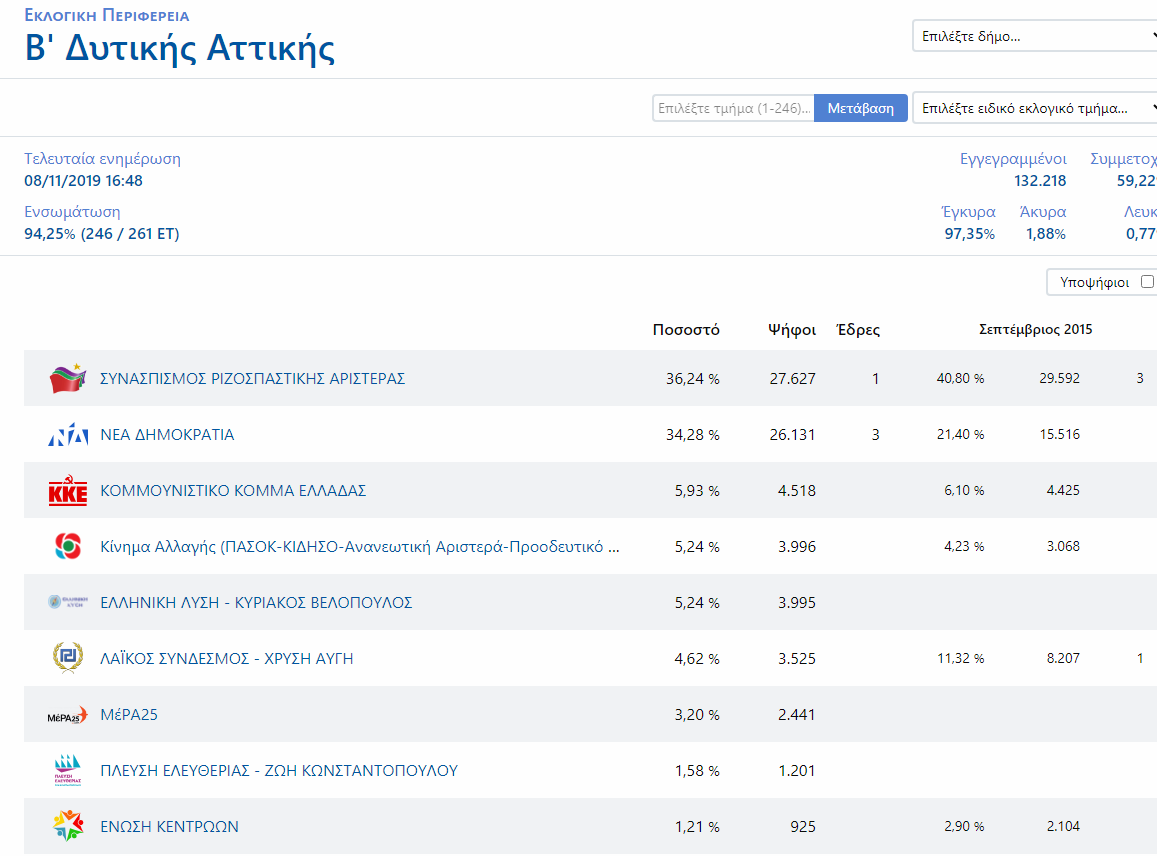Click the Άκυρα label
The image size is (1157, 856).
(1043, 212)
